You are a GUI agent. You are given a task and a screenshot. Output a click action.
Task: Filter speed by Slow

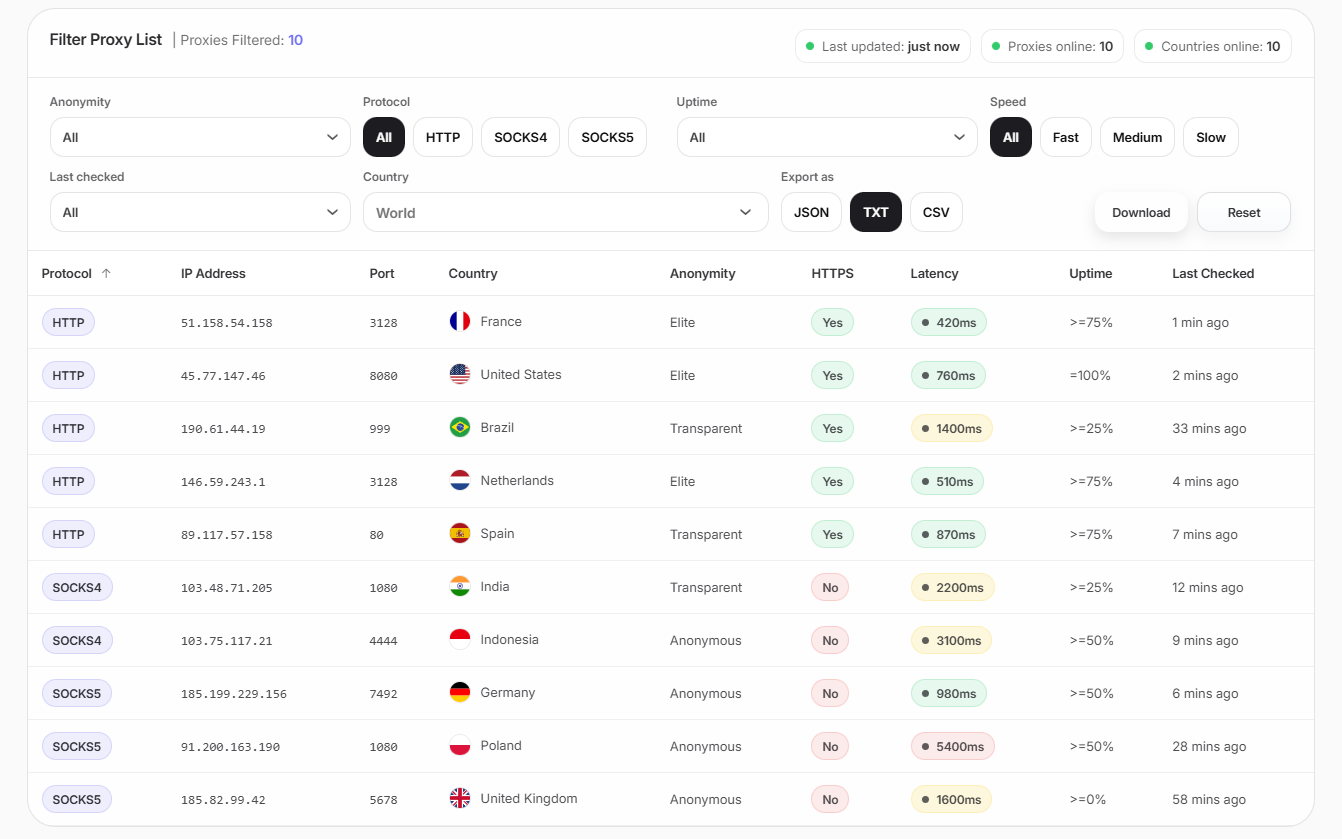tap(1211, 137)
